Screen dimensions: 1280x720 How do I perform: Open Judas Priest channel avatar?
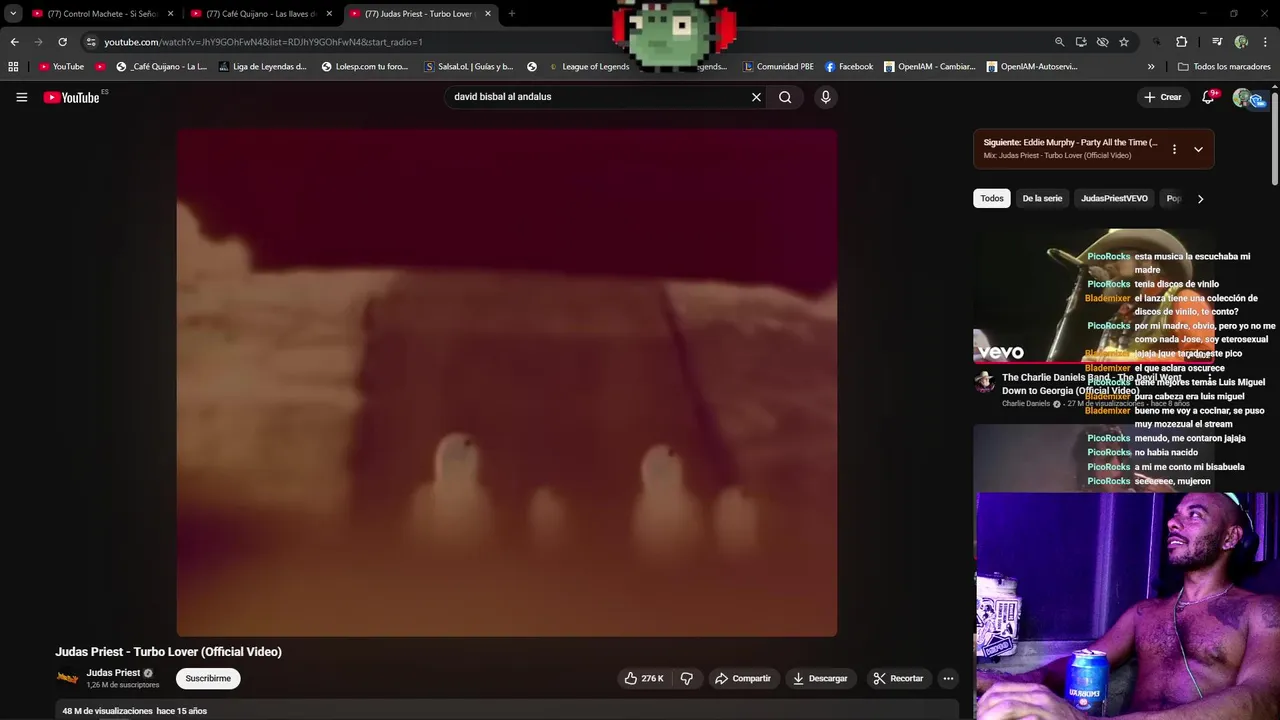pyautogui.click(x=67, y=678)
